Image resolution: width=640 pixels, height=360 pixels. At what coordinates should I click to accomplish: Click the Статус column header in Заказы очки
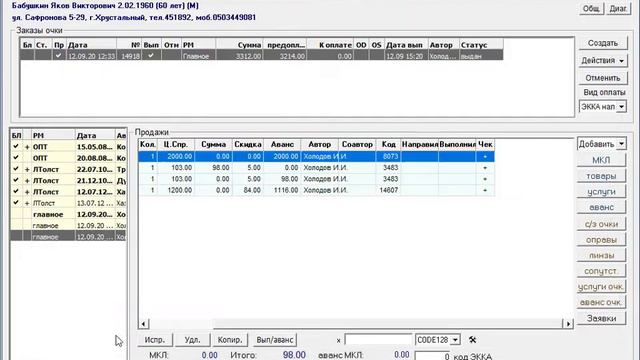(x=481, y=45)
